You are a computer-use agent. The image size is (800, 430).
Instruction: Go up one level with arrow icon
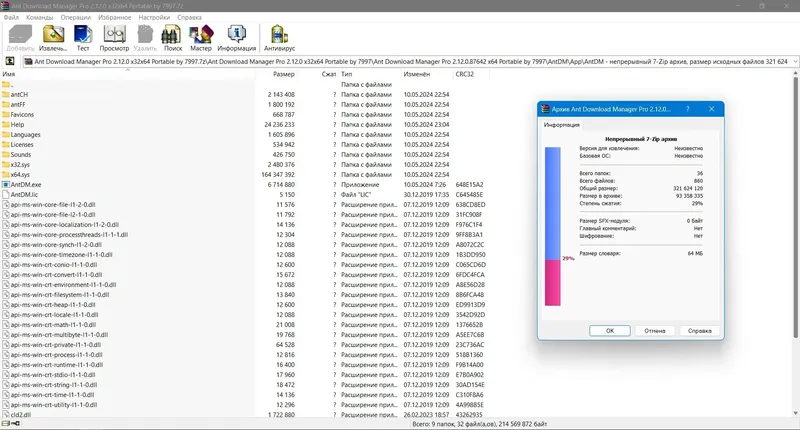10,61
